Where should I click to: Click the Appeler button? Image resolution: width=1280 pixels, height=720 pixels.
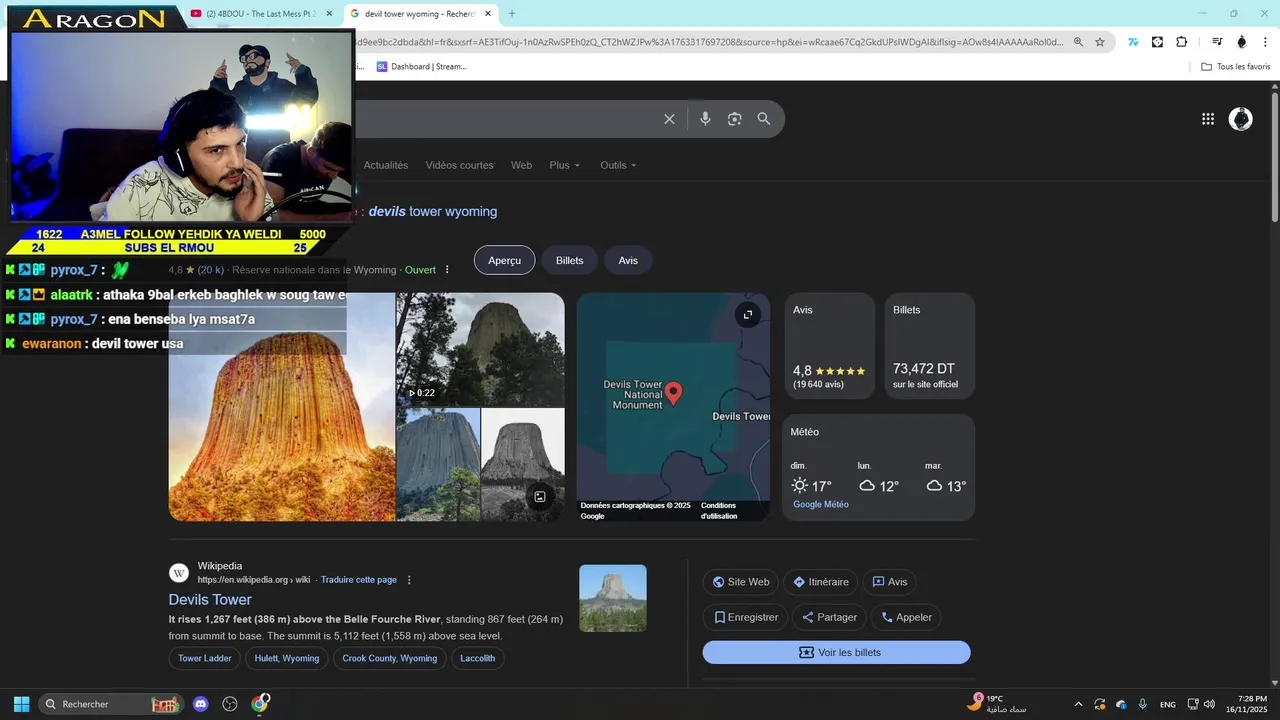[906, 617]
